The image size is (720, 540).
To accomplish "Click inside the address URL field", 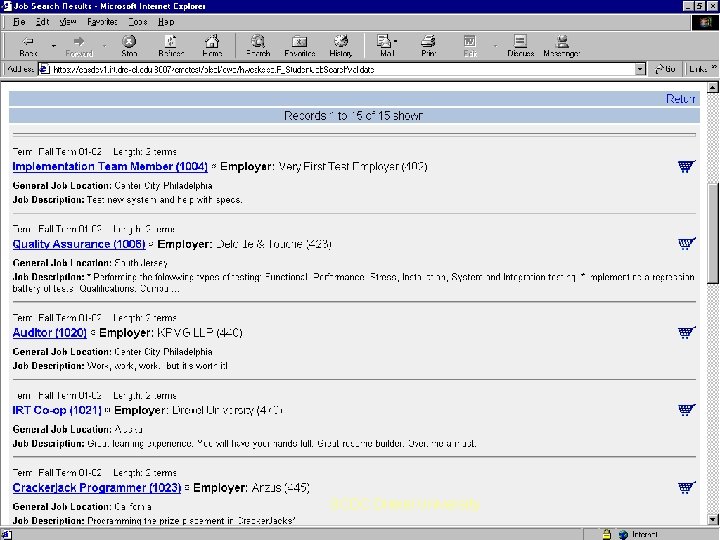I will click(342, 69).
